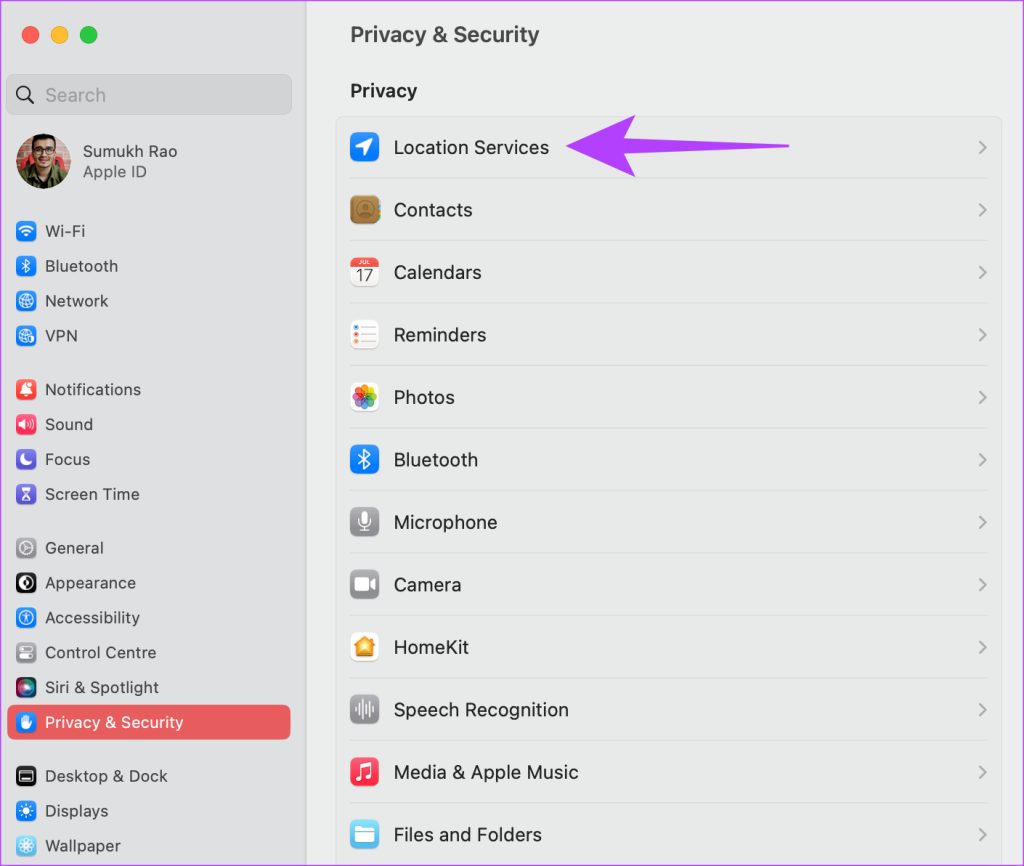Open Desktop & Dock settings
The height and width of the screenshot is (866, 1024).
click(105, 776)
